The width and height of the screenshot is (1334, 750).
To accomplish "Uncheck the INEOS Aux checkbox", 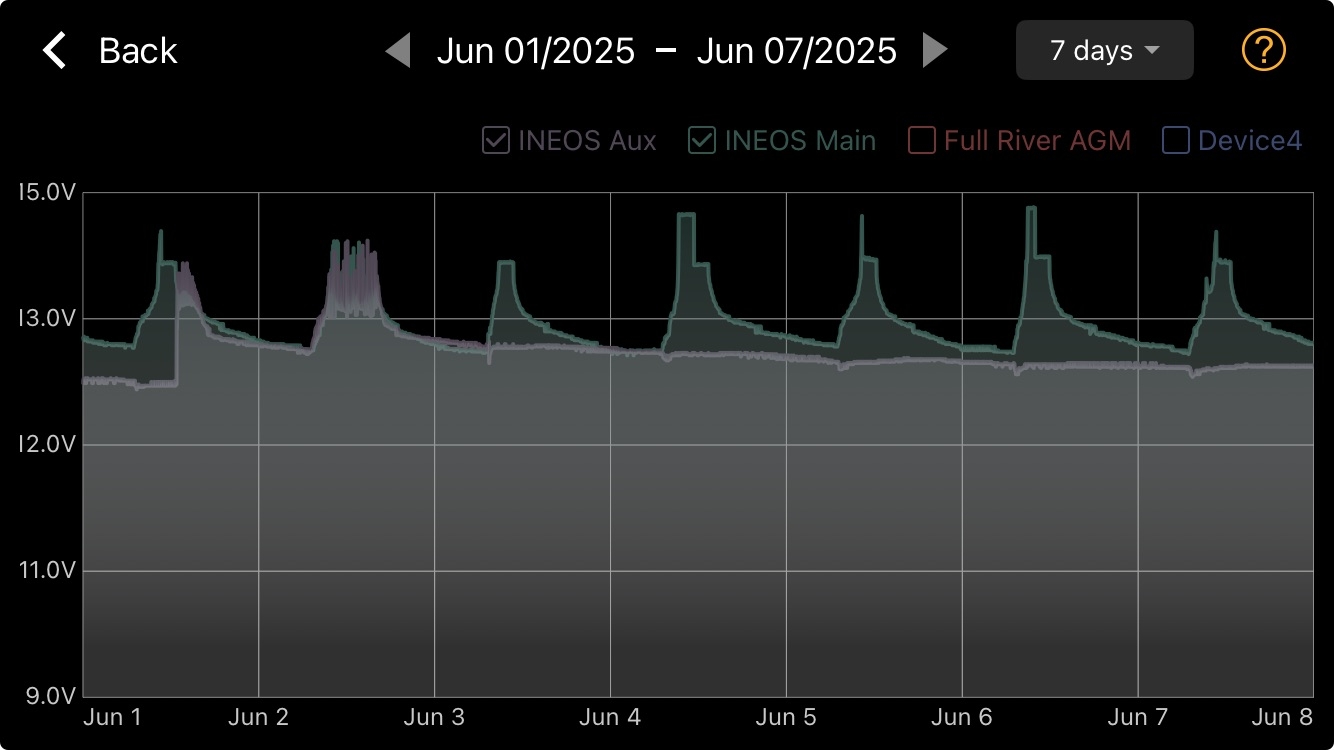I will (496, 141).
